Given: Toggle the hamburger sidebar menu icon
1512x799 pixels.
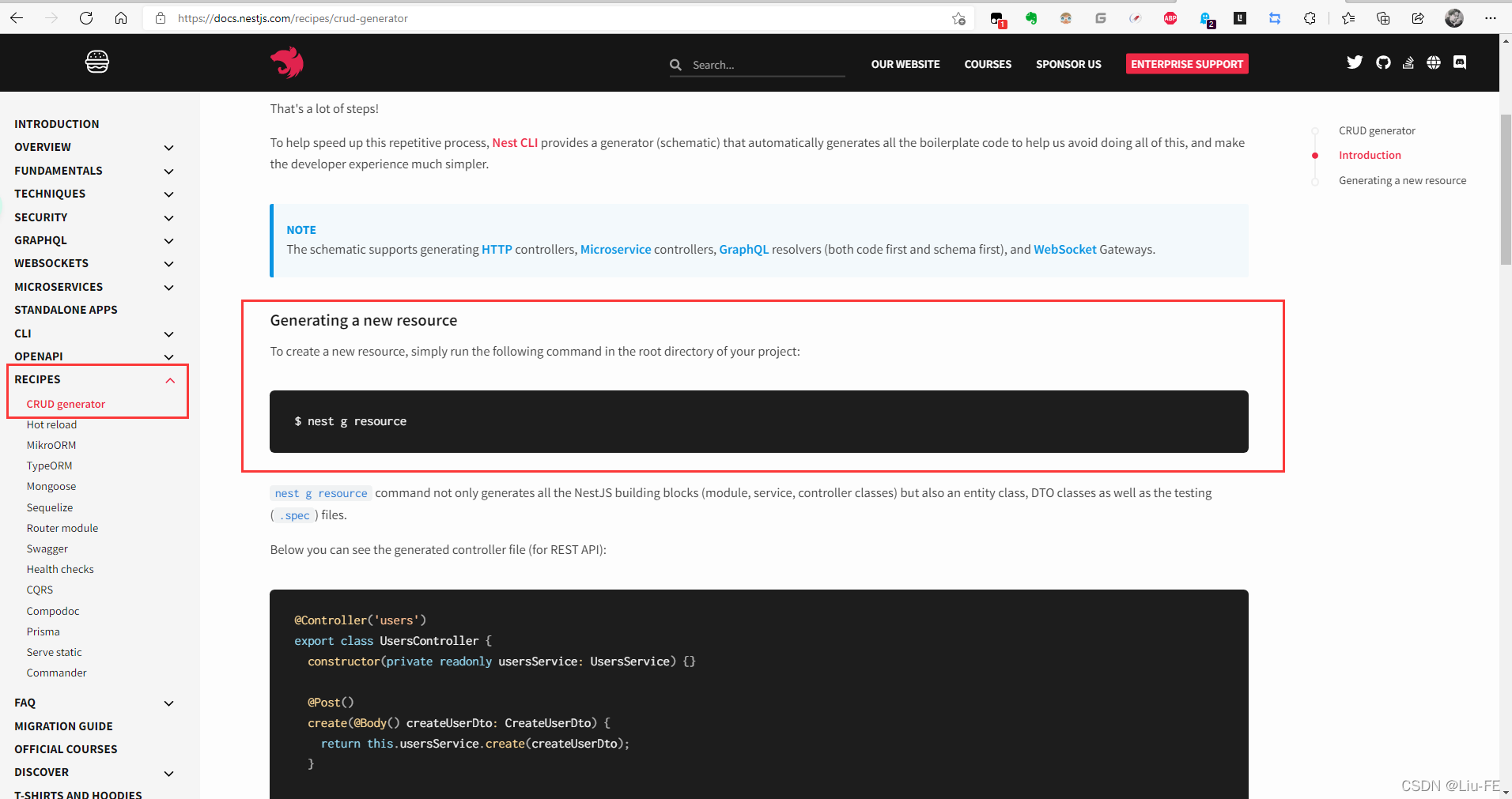Looking at the screenshot, I should tap(97, 62).
